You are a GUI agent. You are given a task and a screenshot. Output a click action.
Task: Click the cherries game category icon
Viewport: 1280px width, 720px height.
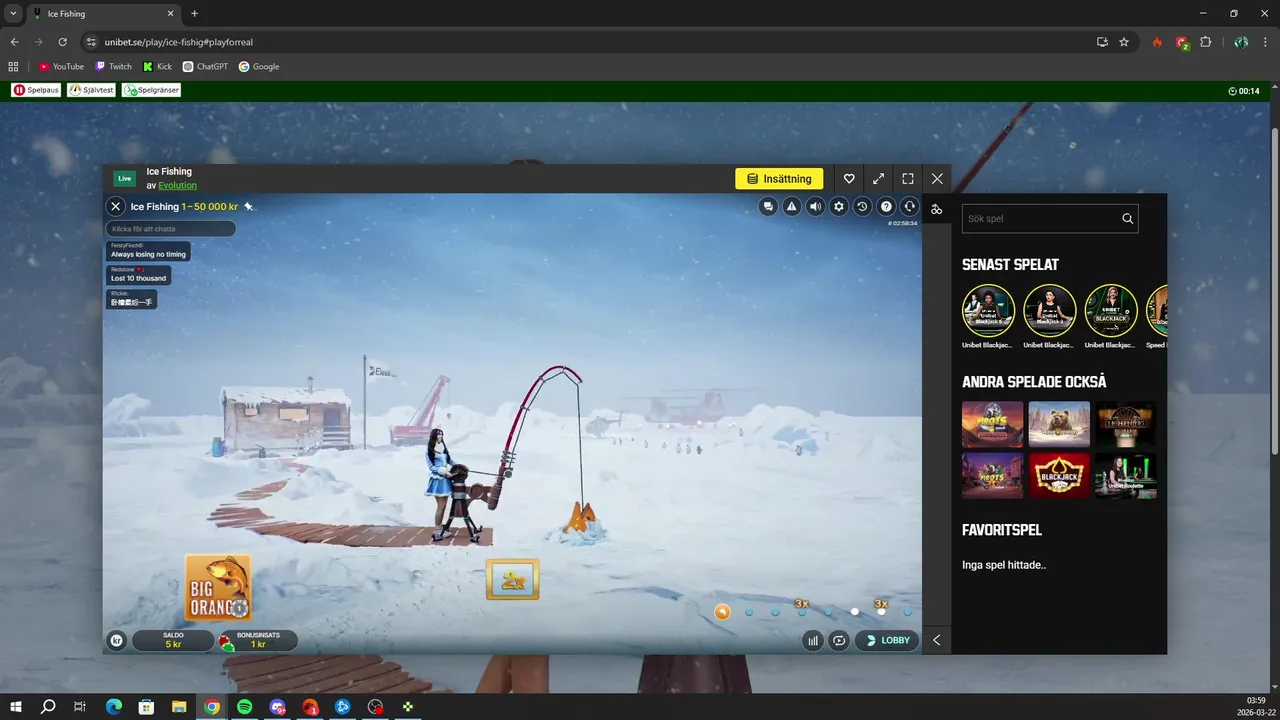937,209
